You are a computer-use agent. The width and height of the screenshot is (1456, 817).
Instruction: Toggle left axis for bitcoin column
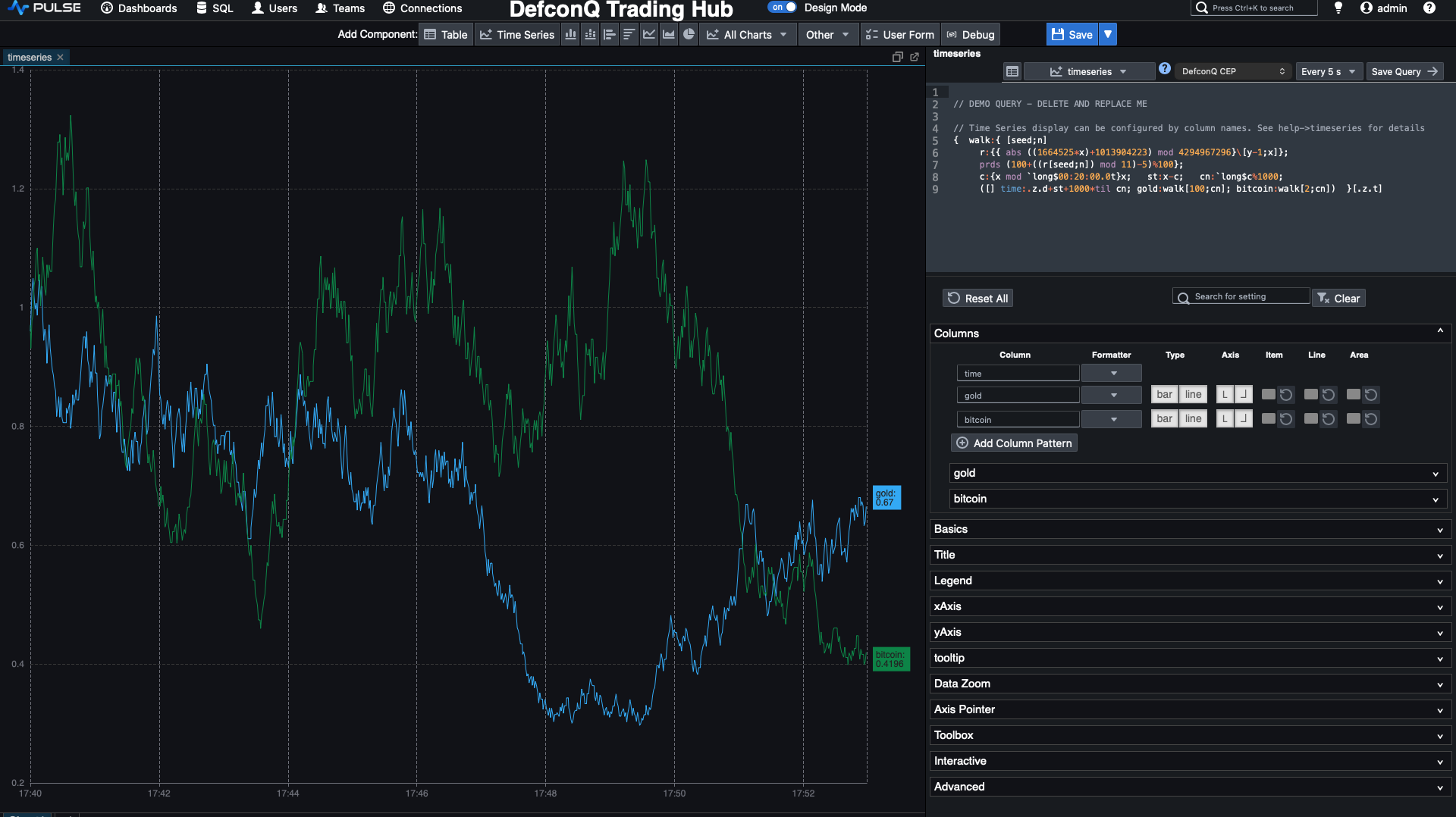(1224, 418)
